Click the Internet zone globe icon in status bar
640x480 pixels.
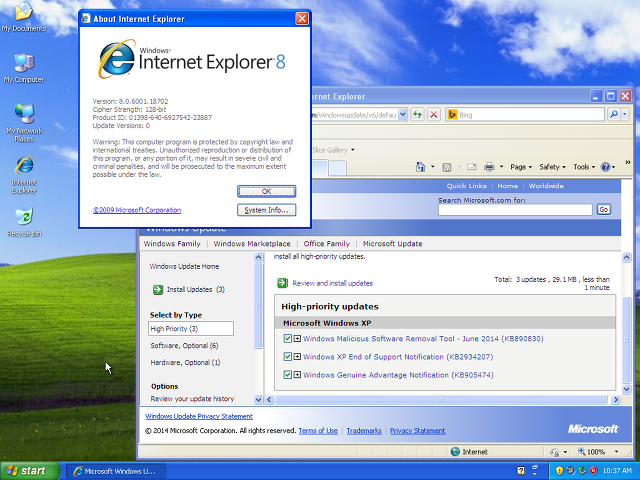[x=455, y=452]
